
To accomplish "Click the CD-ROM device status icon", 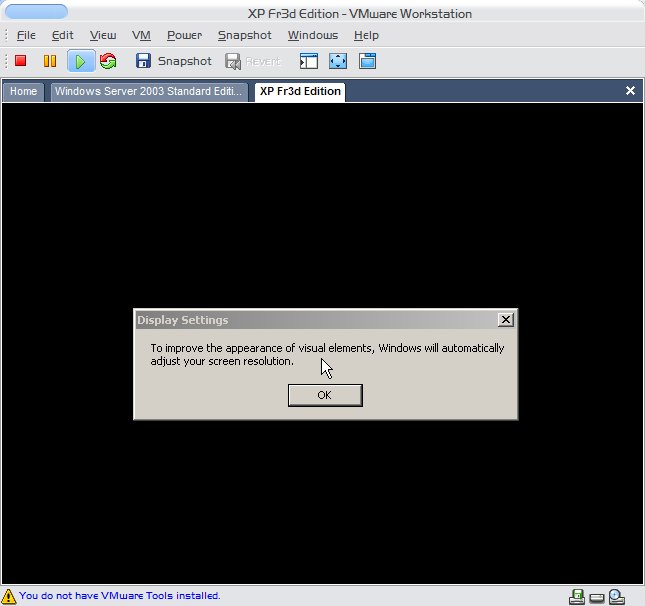I will tap(617, 597).
